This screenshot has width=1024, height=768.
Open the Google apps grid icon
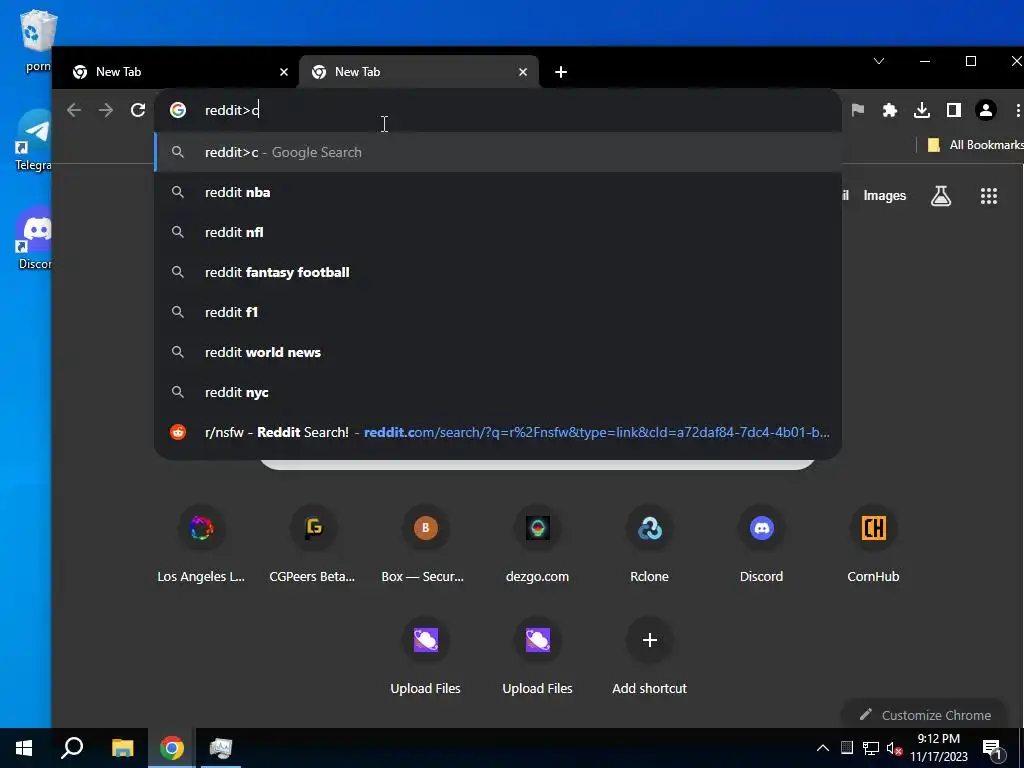click(989, 196)
